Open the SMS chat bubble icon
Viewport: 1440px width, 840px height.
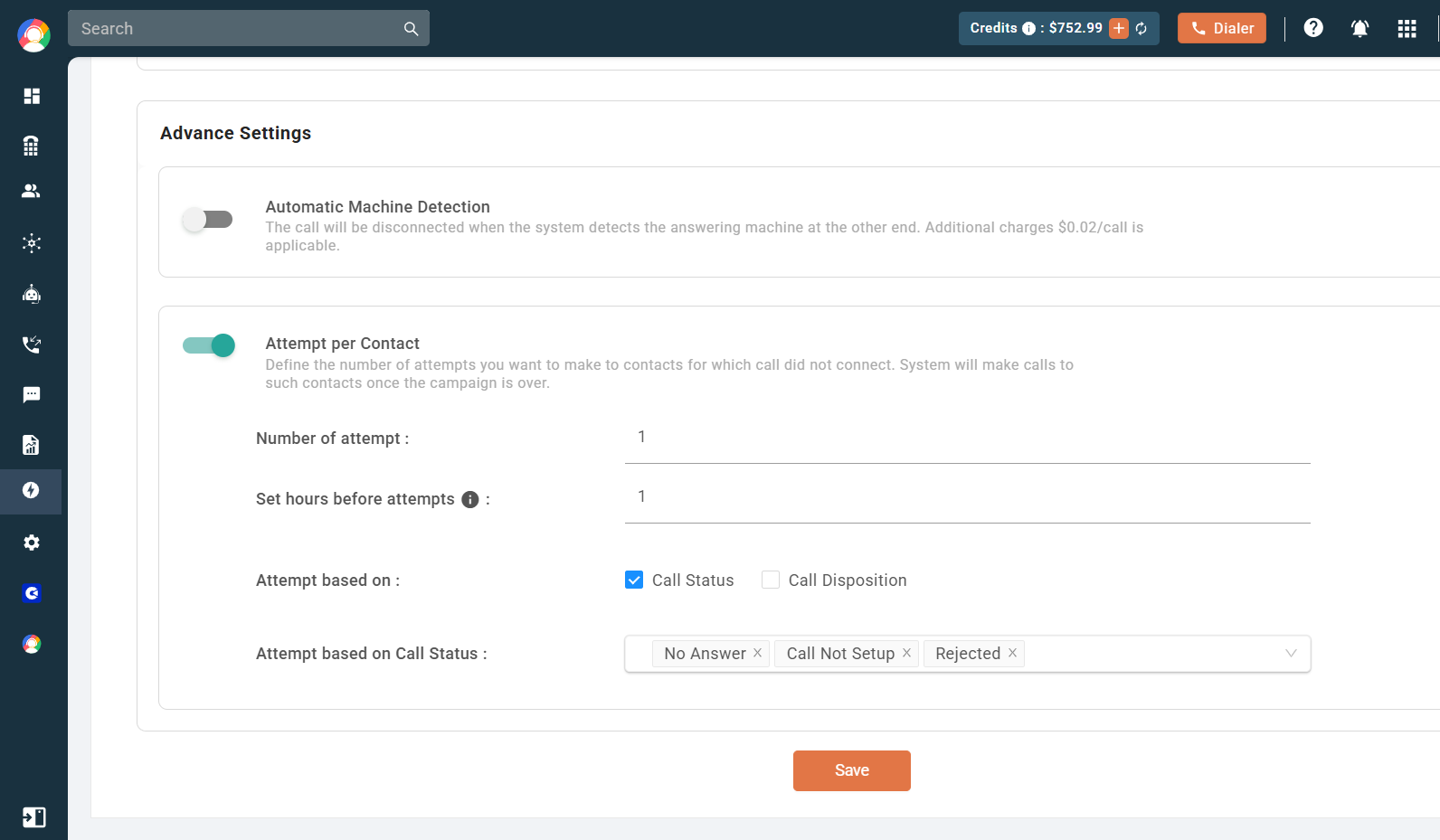(32, 395)
